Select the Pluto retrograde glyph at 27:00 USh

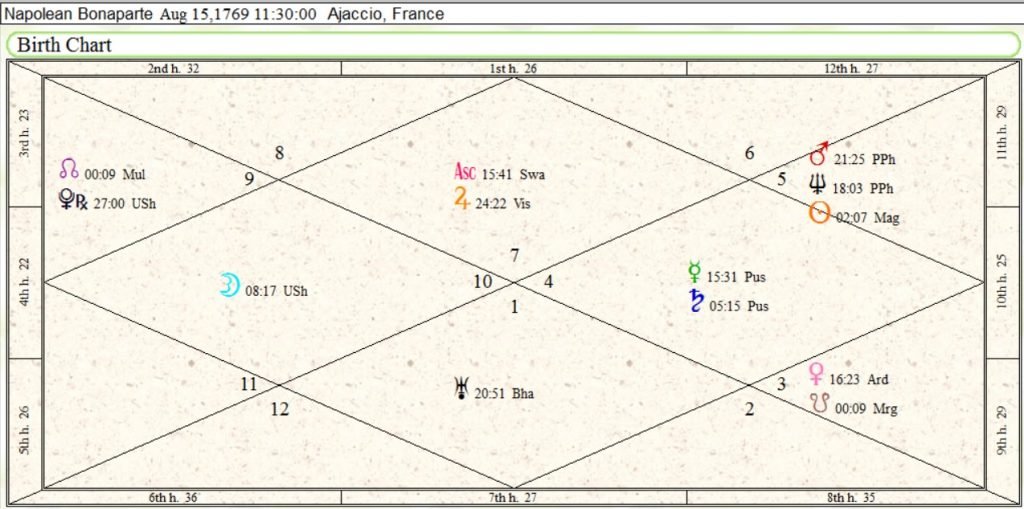click(x=73, y=199)
